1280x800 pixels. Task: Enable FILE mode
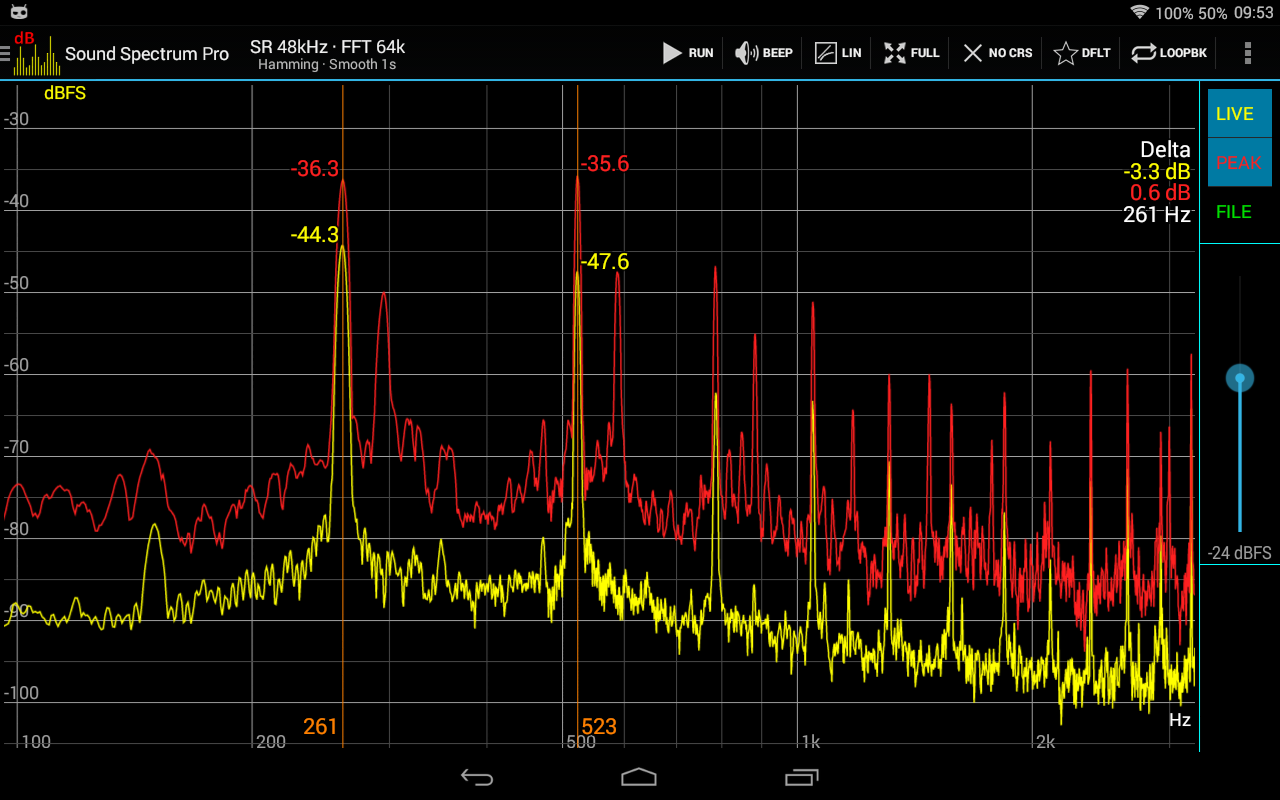1239,211
